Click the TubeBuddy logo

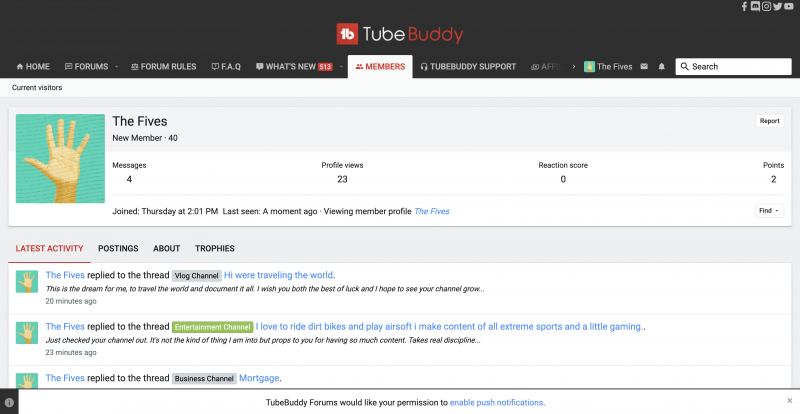[400, 34]
